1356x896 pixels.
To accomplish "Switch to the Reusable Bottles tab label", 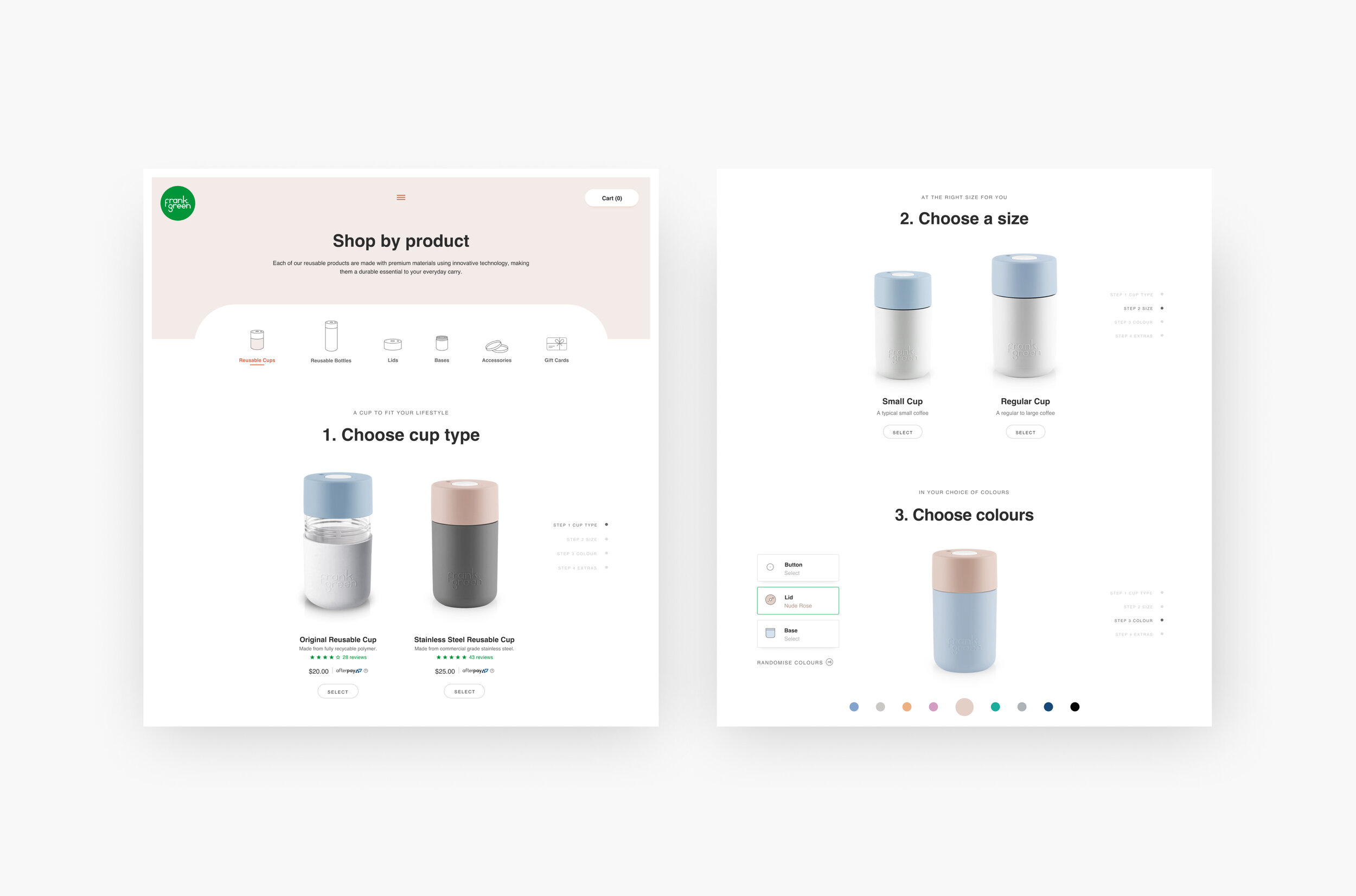I will pos(331,361).
